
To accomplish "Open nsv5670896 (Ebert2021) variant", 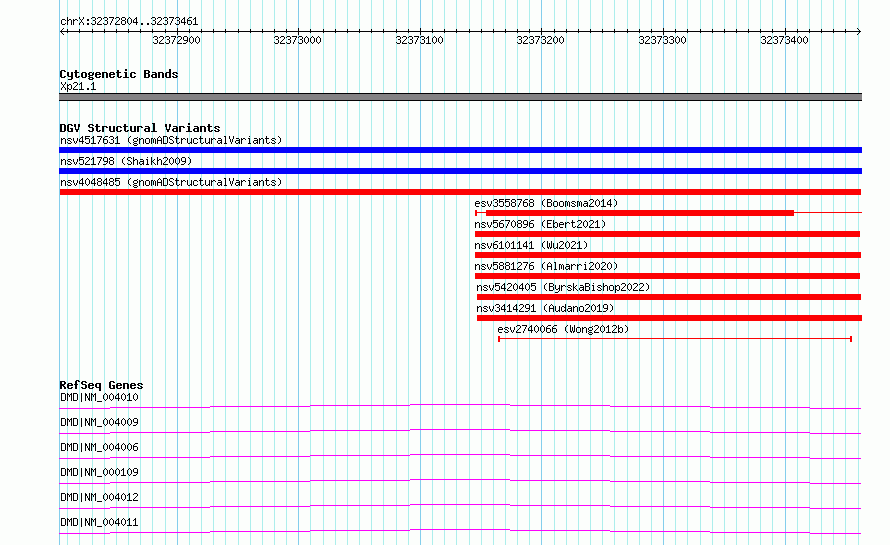I will pos(540,224).
